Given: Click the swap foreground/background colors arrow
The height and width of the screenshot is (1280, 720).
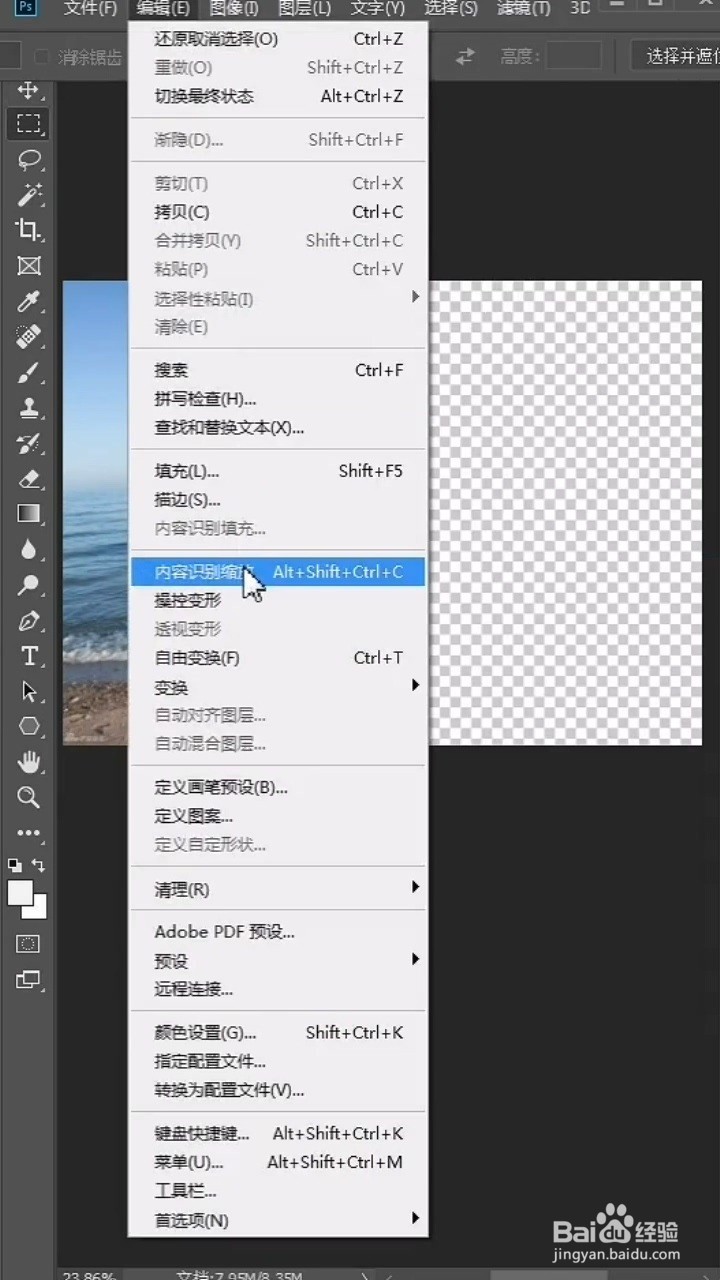Looking at the screenshot, I should pyautogui.click(x=39, y=865).
